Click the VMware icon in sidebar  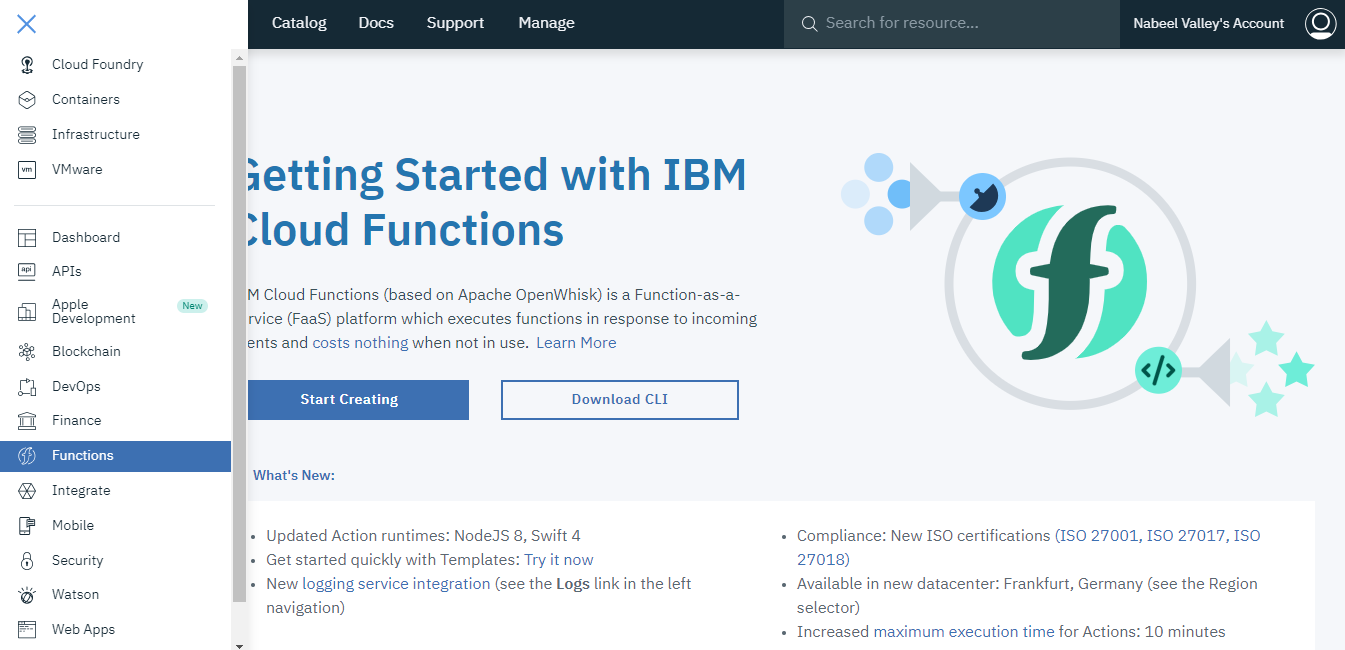click(27, 170)
